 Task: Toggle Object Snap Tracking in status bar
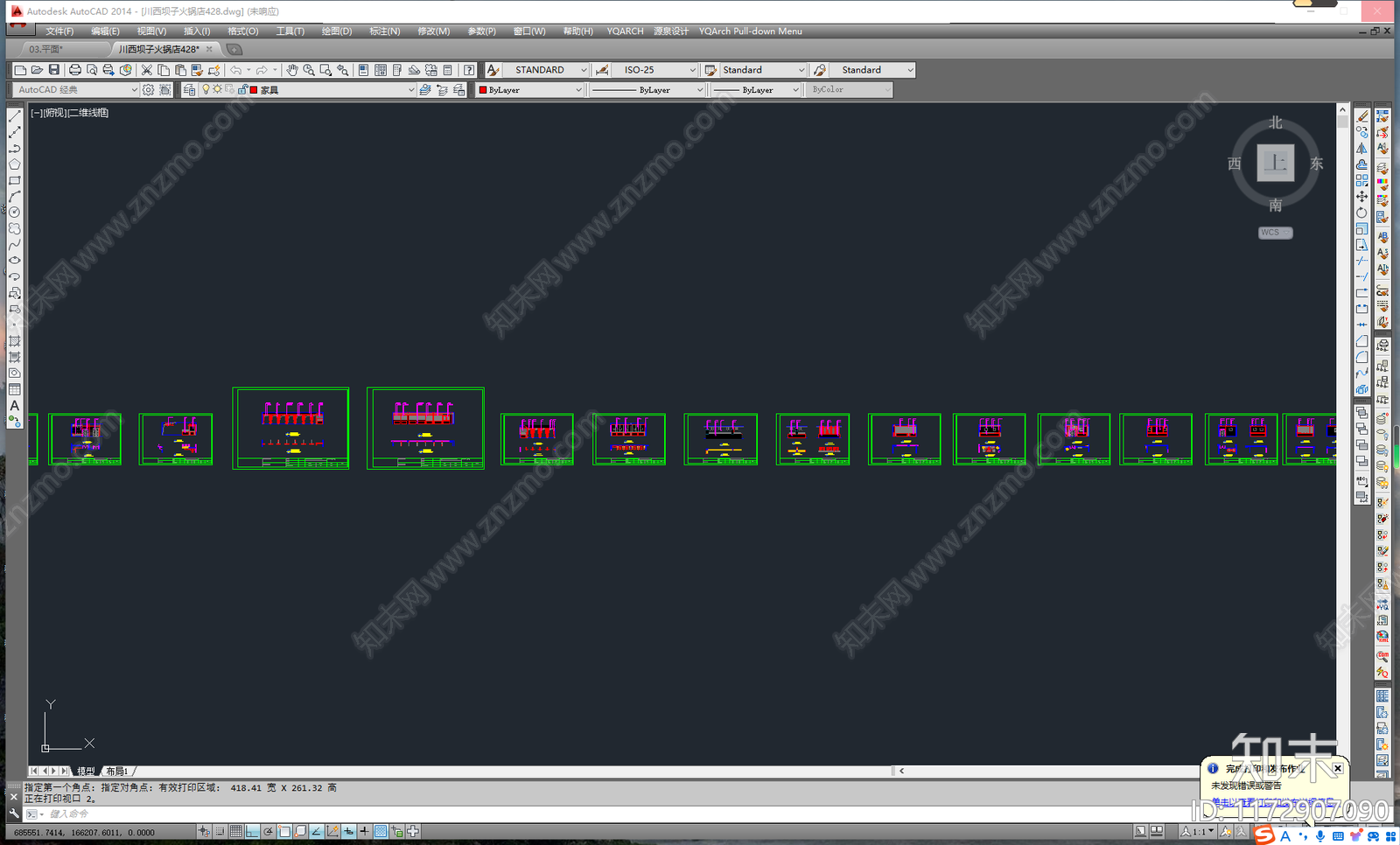coord(317,832)
